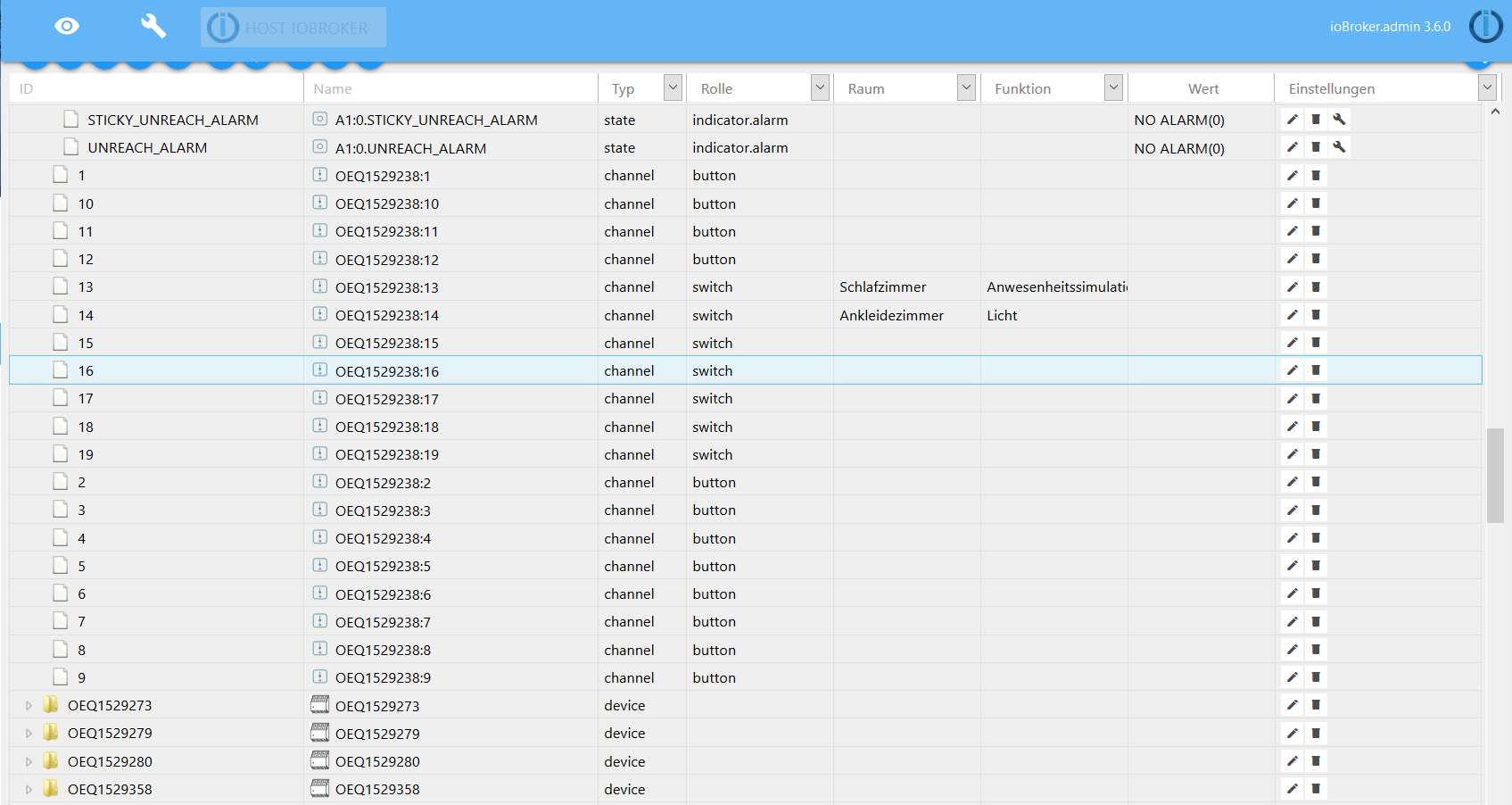Edit channel OEQ1529238:1 with pencil icon
This screenshot has height=805, width=1512.
click(1293, 176)
